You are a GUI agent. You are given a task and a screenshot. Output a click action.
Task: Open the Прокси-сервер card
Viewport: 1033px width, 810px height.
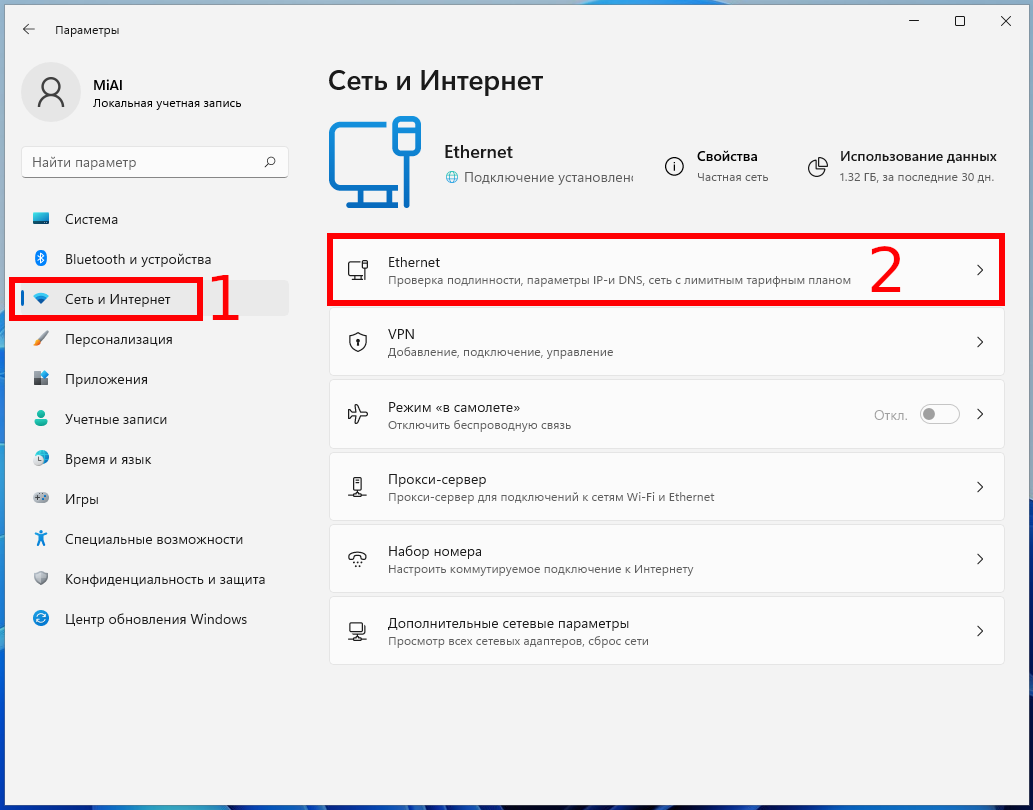pyautogui.click(x=667, y=487)
